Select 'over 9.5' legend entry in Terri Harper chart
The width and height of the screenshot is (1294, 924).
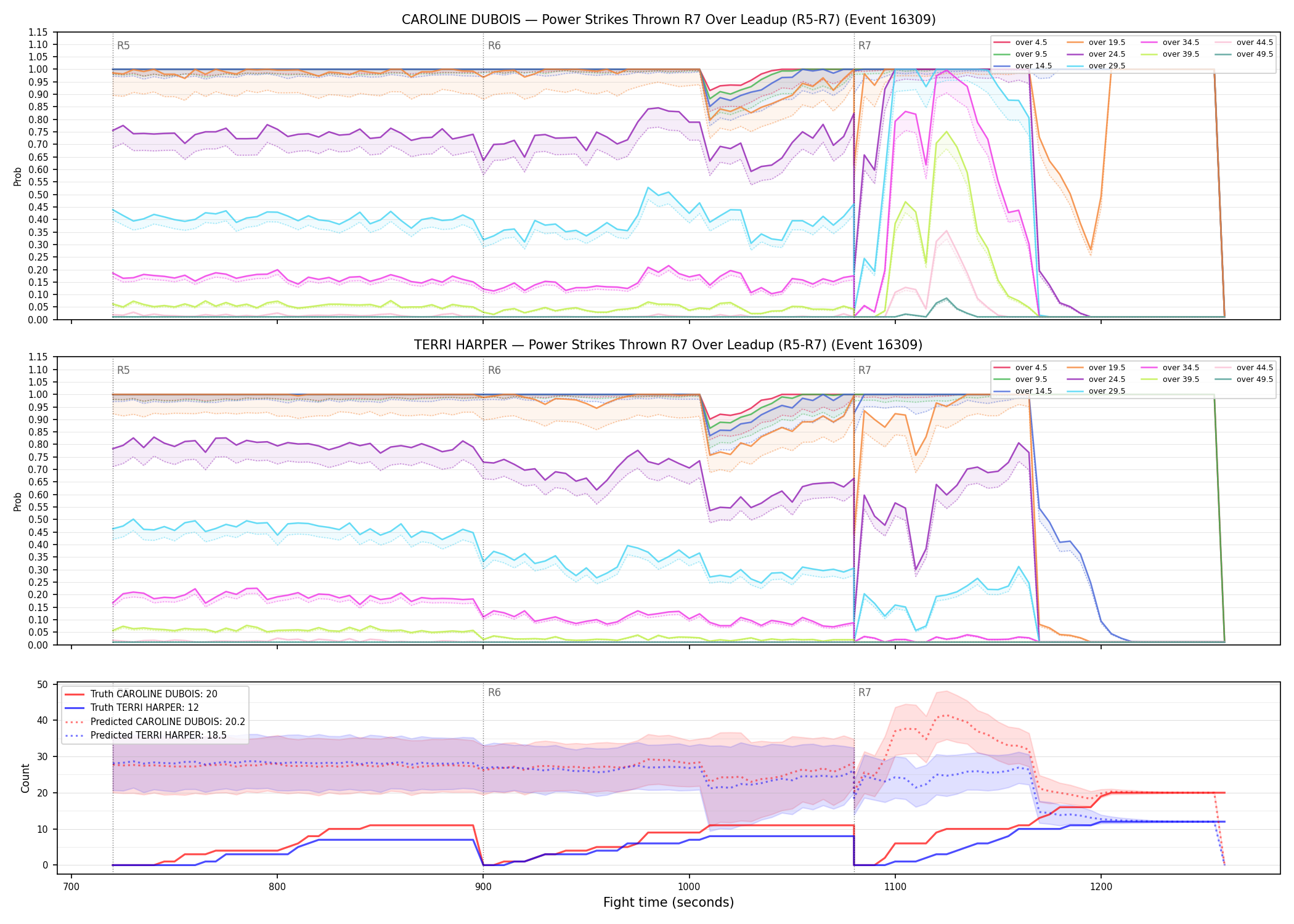click(1020, 379)
